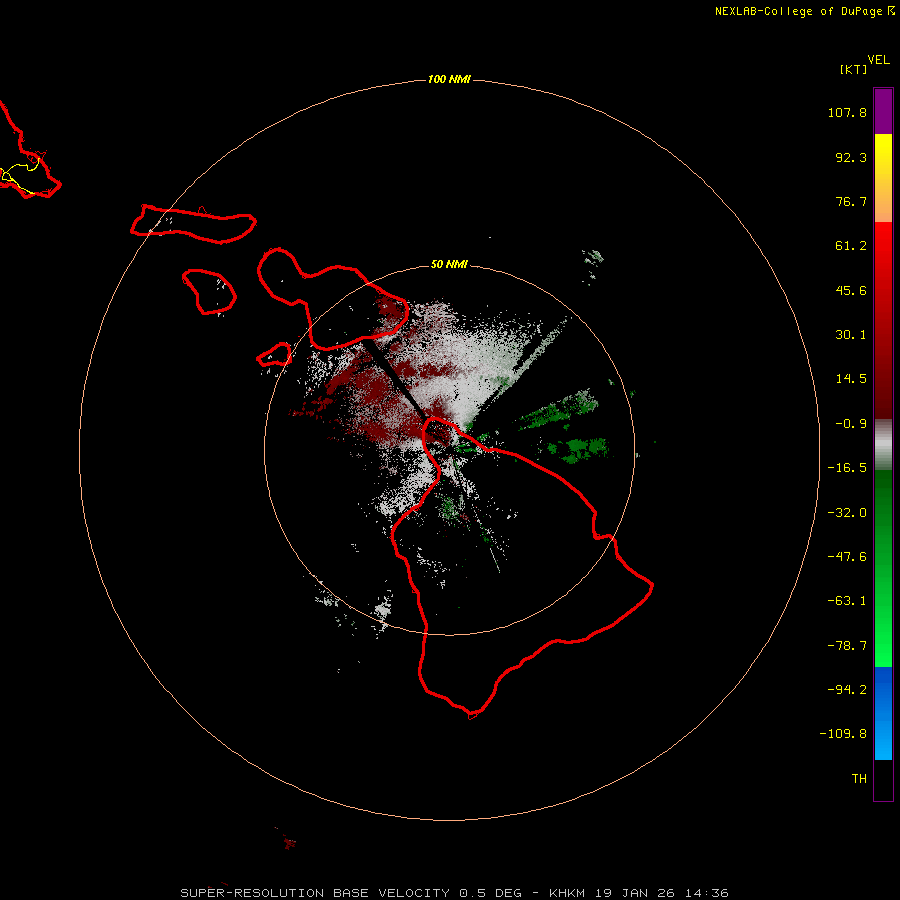Select the -78.7 velocity scale value
Viewport: 900px width, 900px height.
tap(847, 646)
